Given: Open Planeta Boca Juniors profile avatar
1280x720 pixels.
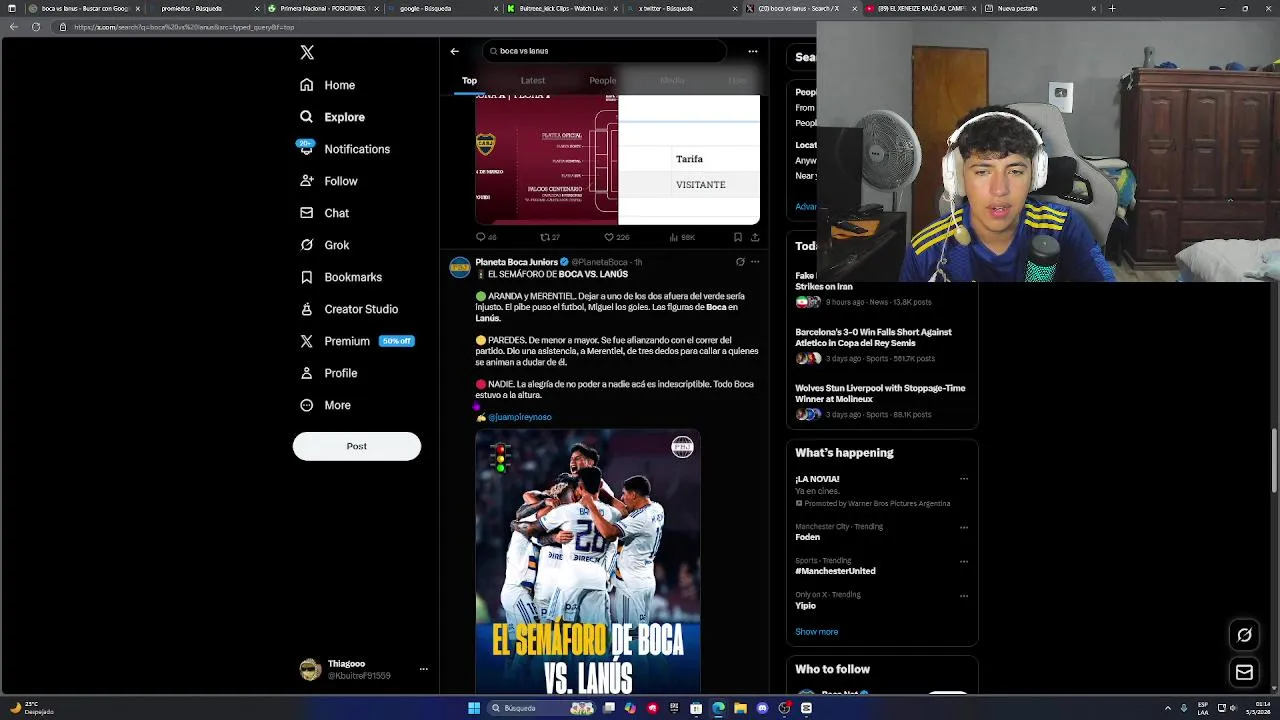Looking at the screenshot, I should (x=460, y=267).
